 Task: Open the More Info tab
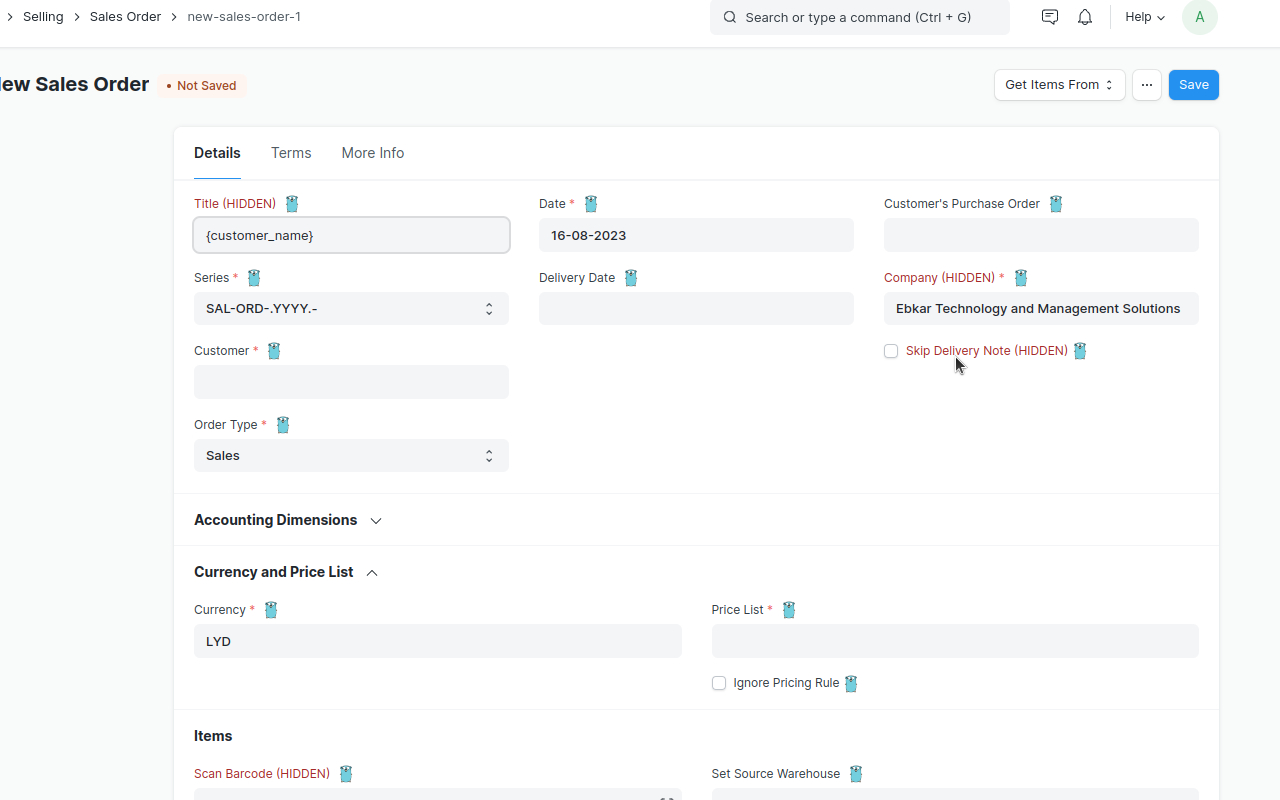click(373, 153)
